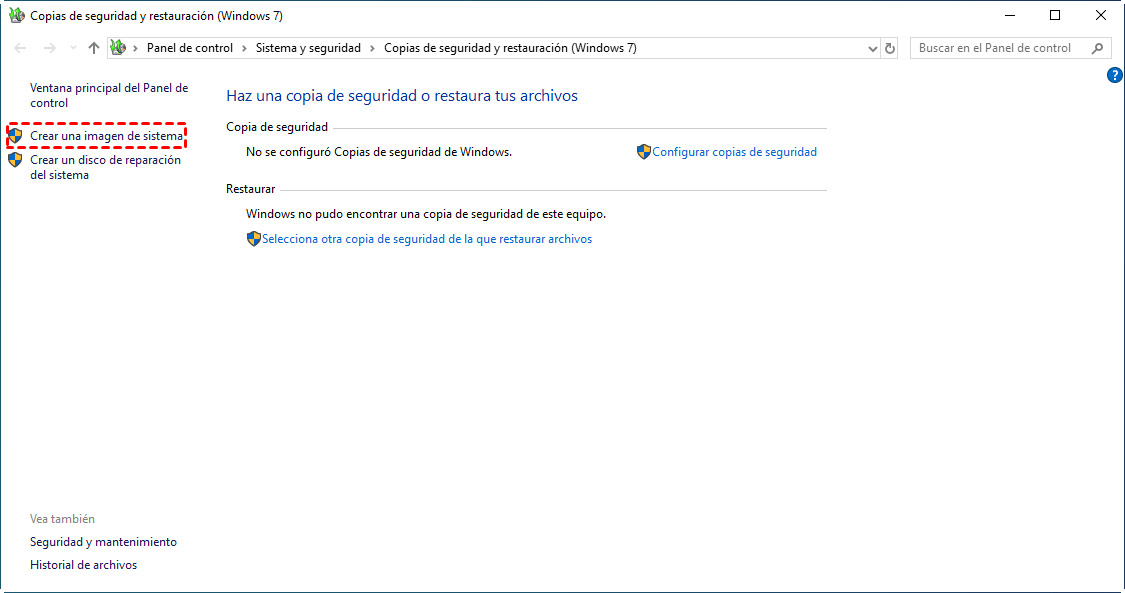Open the address bar history dropdown
The image size is (1125, 593).
point(872,49)
